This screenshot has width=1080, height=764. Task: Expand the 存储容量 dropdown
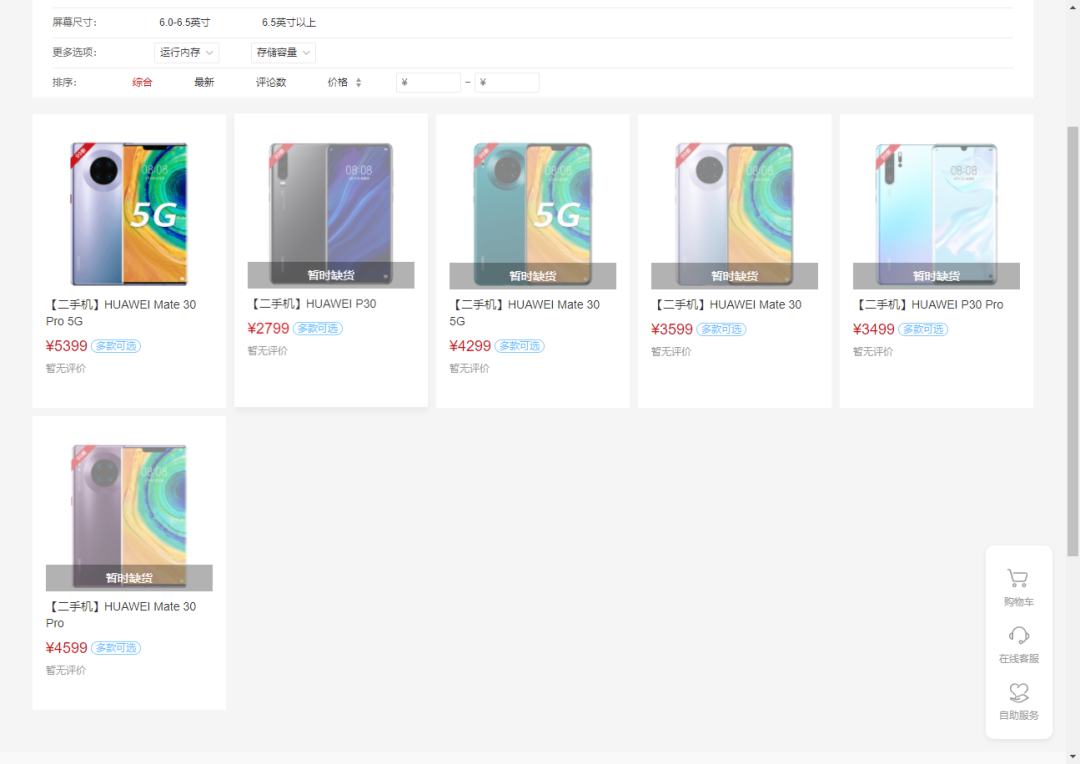pos(283,52)
